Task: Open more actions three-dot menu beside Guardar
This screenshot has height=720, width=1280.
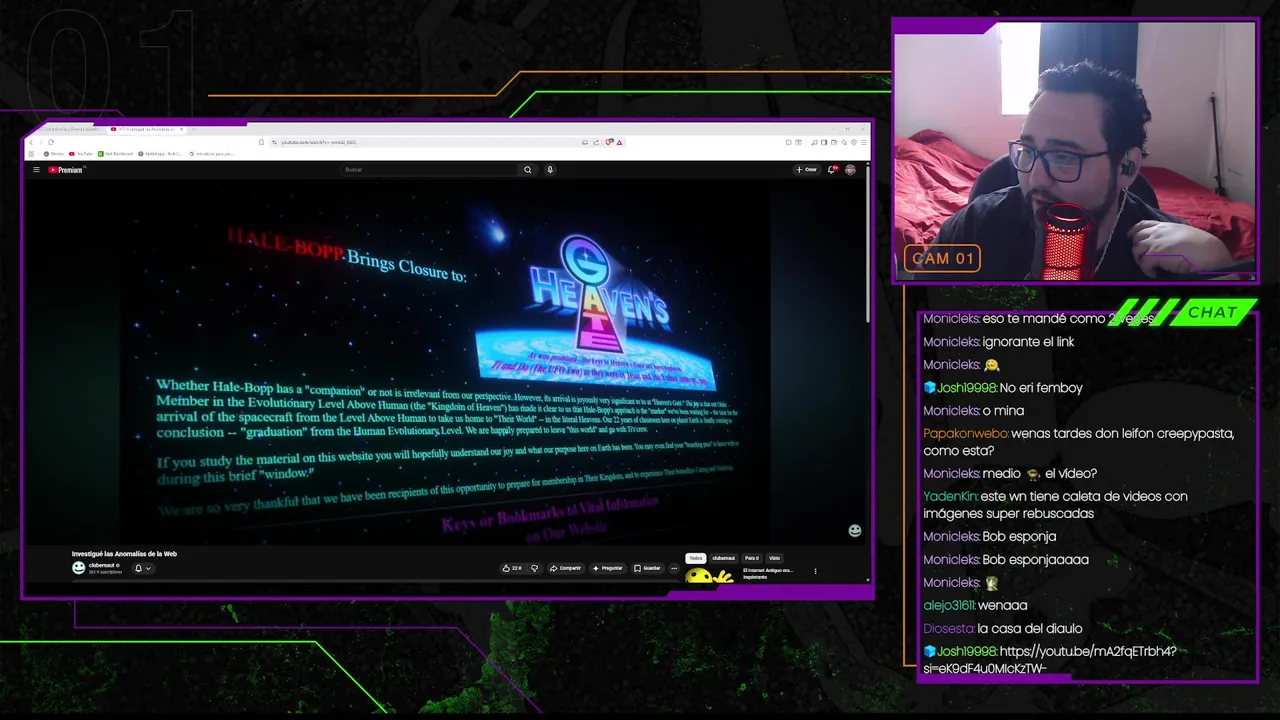Action: coord(674,568)
